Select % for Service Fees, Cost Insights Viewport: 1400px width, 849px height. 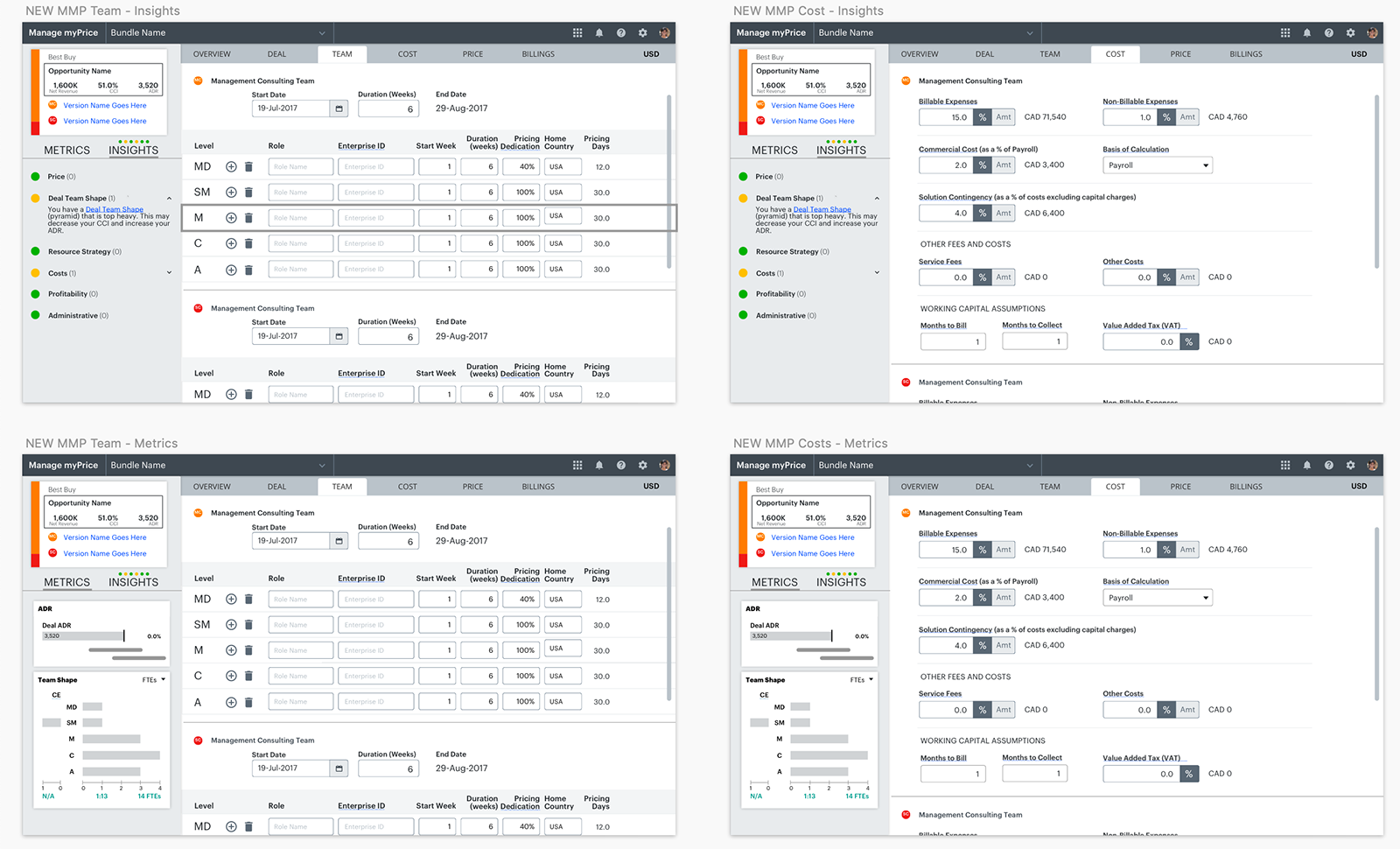pyautogui.click(x=983, y=277)
